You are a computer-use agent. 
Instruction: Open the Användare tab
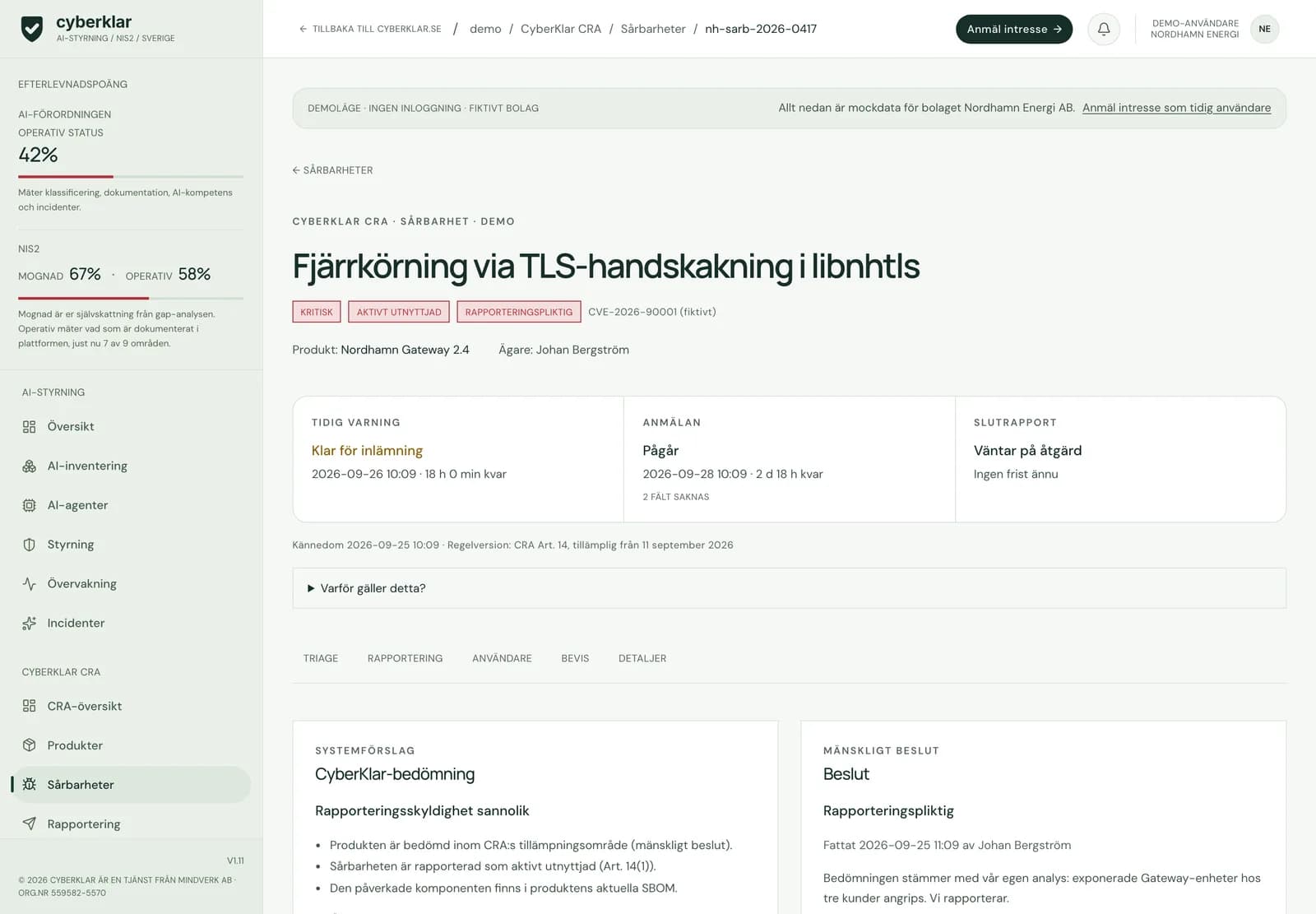click(x=502, y=658)
